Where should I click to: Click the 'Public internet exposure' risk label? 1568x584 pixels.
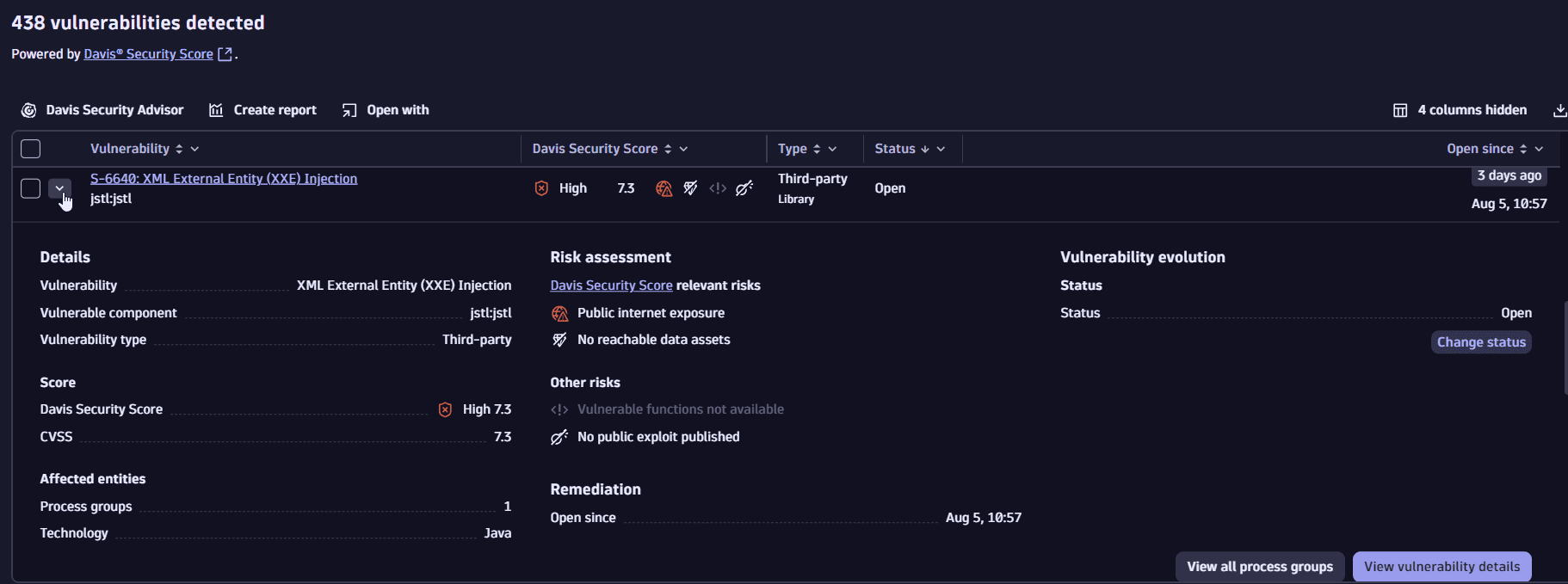point(651,313)
